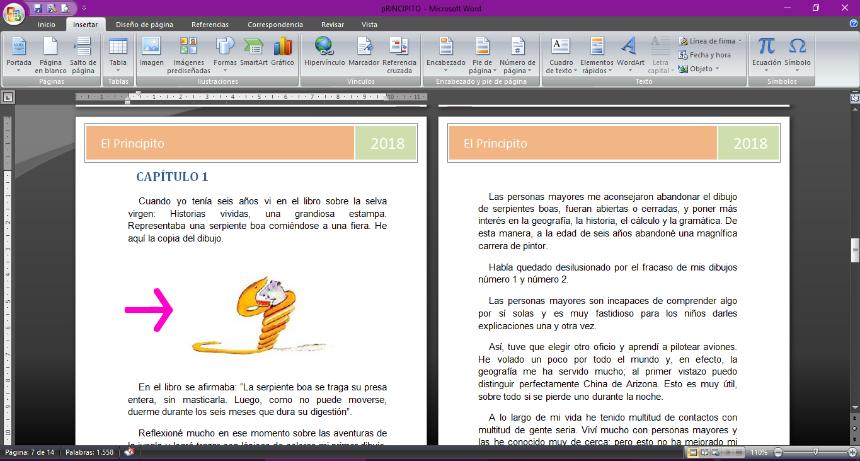Click the vertical scrollbar thumb
Viewport: 860px width, 461px height.
pyautogui.click(x=855, y=250)
